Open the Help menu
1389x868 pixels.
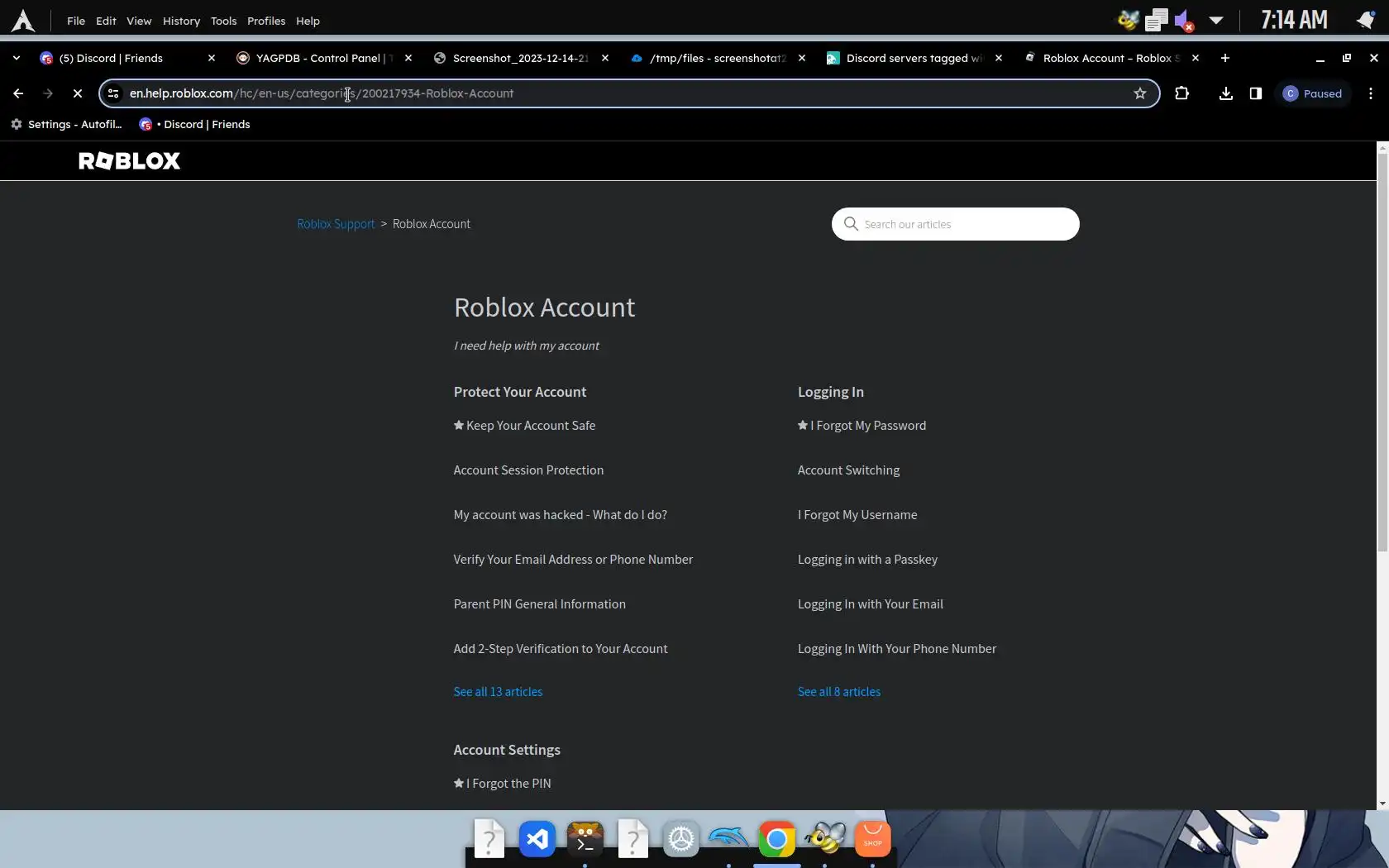pyautogui.click(x=308, y=21)
